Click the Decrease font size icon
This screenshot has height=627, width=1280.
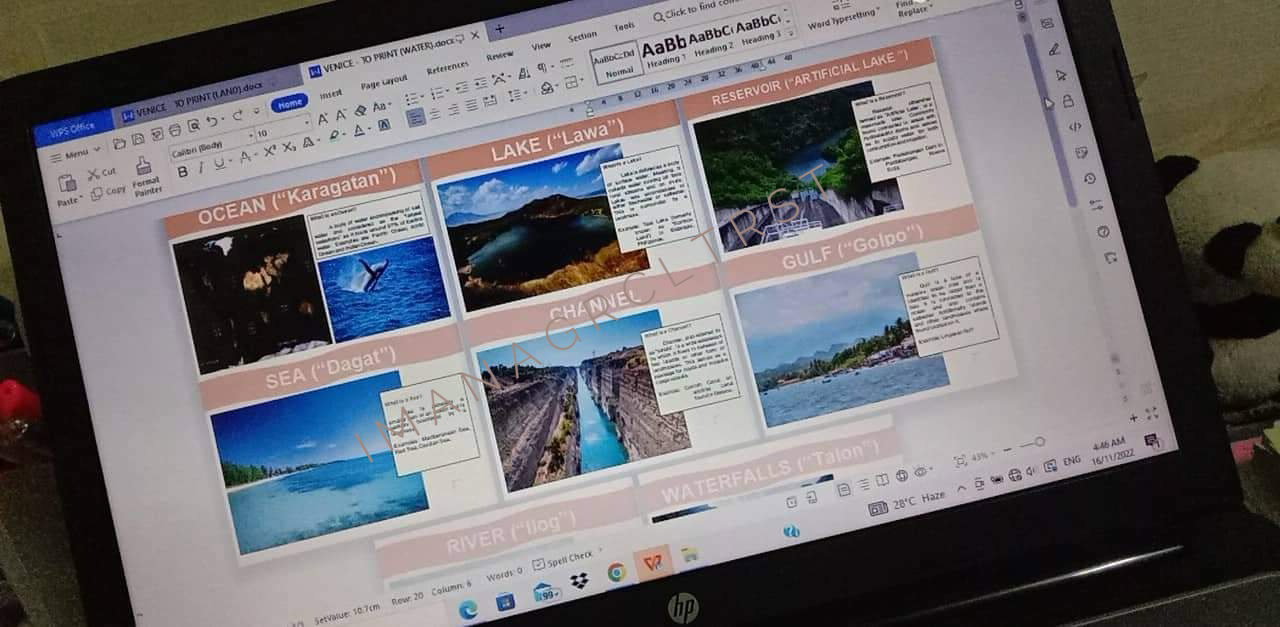tap(340, 115)
